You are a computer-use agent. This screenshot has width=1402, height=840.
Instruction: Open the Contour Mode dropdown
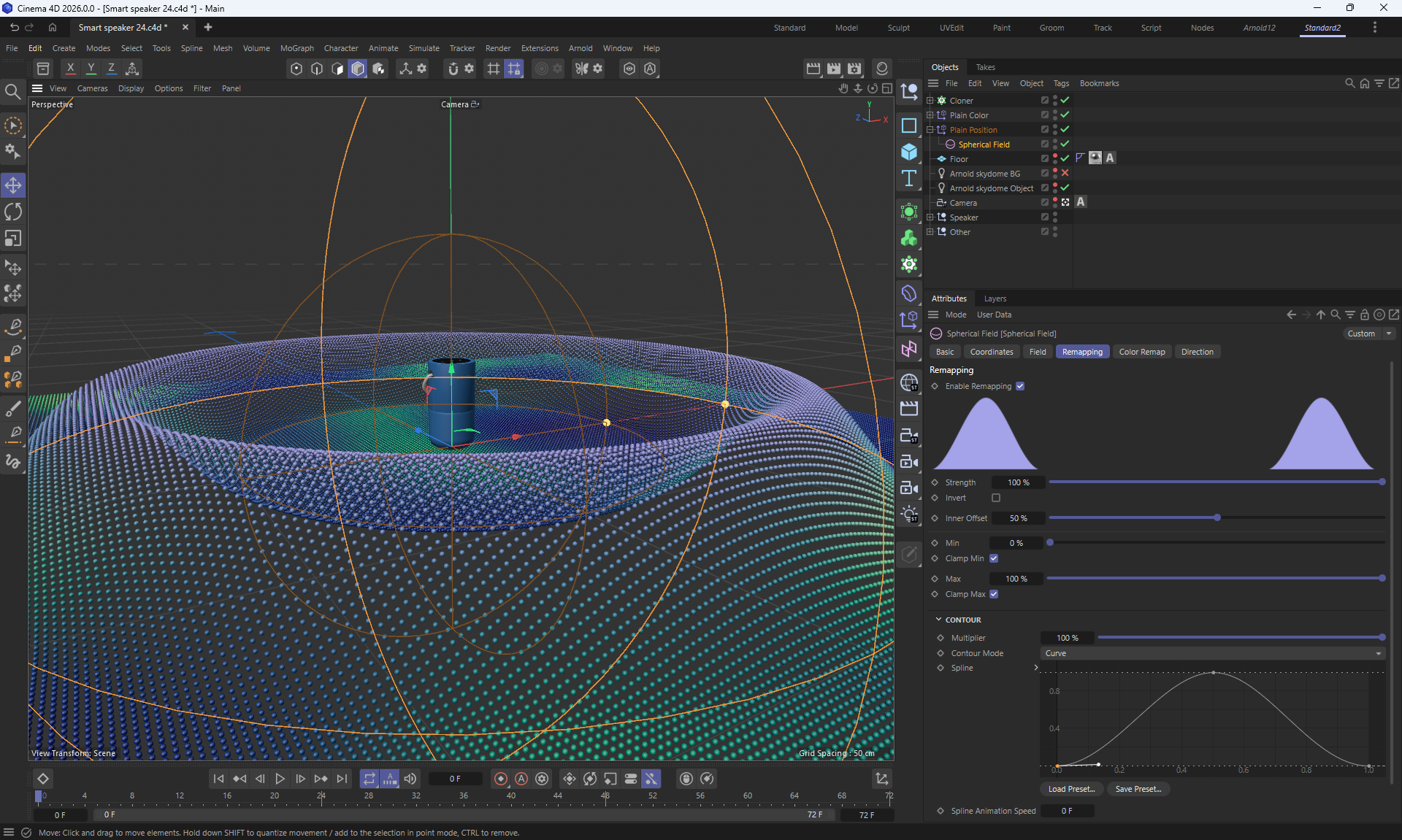click(x=1212, y=653)
